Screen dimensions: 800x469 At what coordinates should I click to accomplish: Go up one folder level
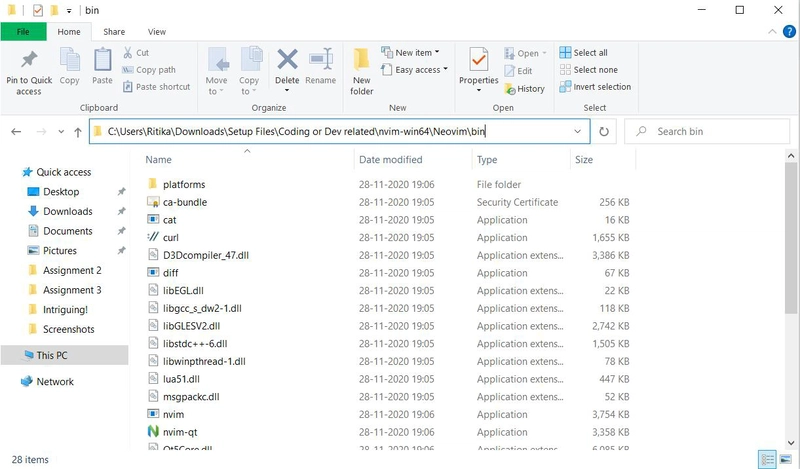(78, 132)
